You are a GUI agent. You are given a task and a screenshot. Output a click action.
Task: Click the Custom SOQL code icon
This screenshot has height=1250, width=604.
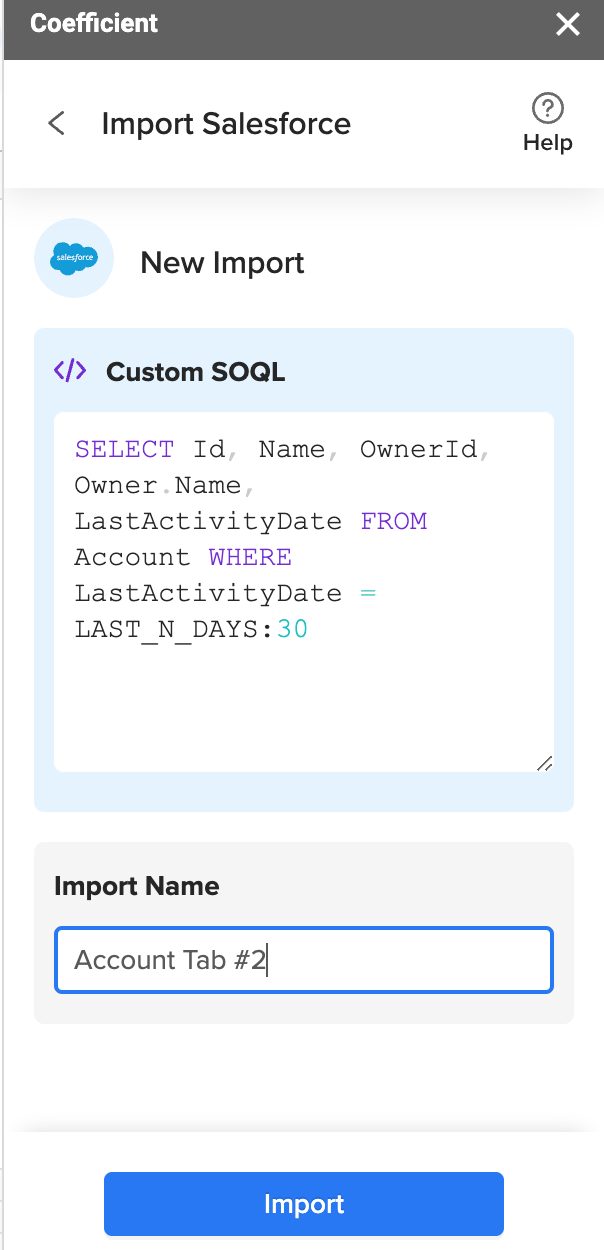pyautogui.click(x=70, y=371)
